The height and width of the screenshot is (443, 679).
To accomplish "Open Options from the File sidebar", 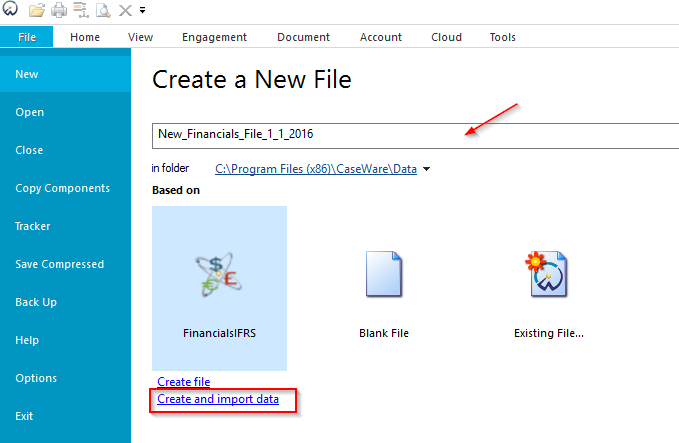I will click(65, 378).
